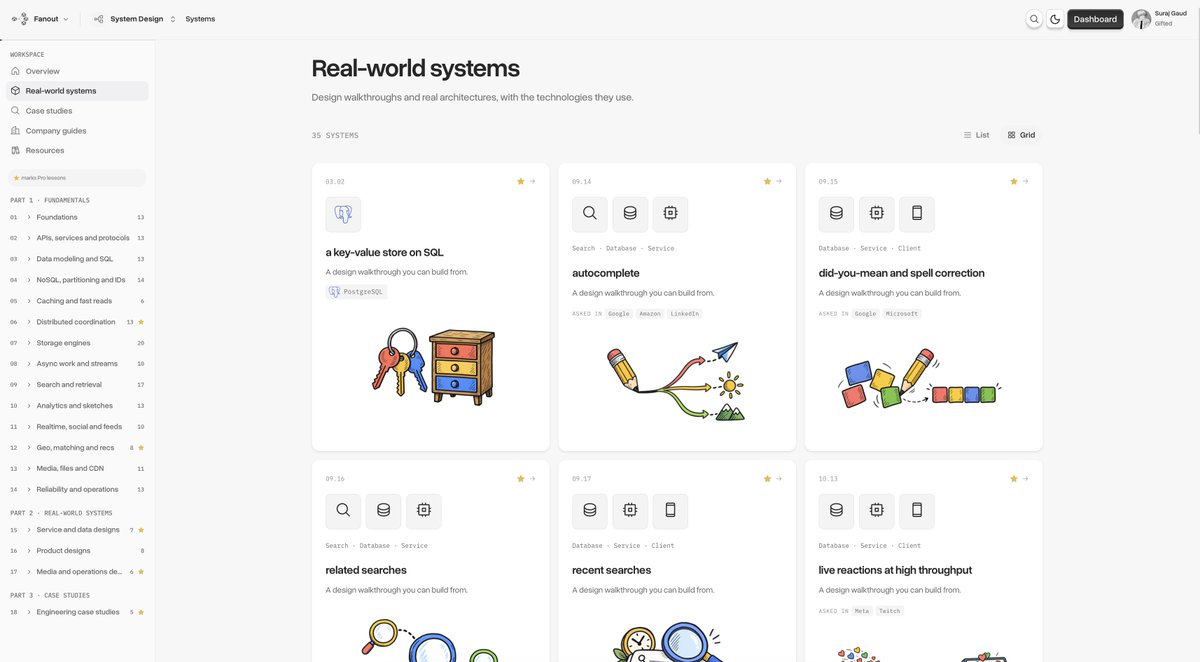Open Geo, matching and recs chapter
This screenshot has width=1200, height=662.
pyautogui.click(x=77, y=448)
